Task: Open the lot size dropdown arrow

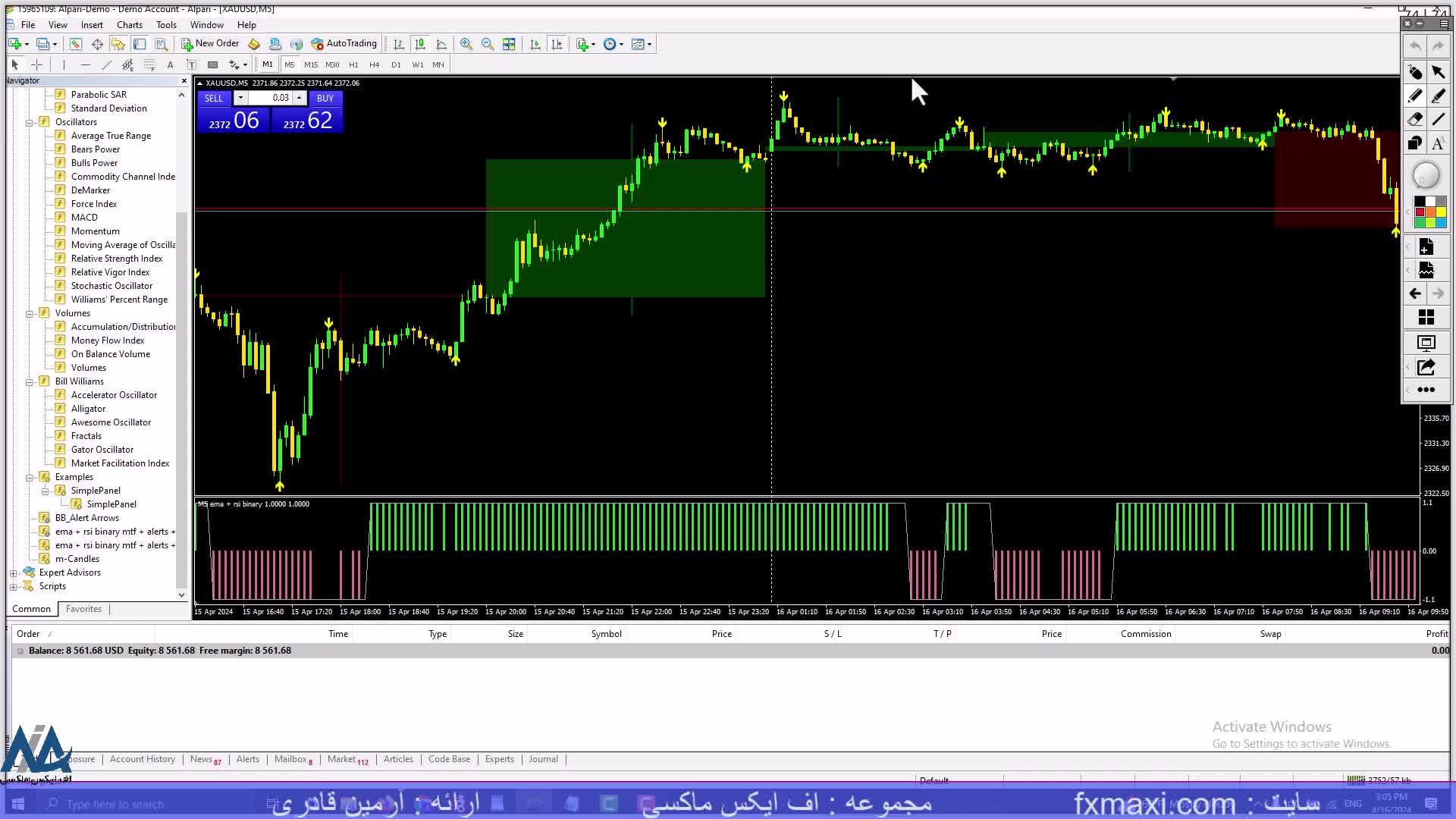Action: [x=240, y=98]
